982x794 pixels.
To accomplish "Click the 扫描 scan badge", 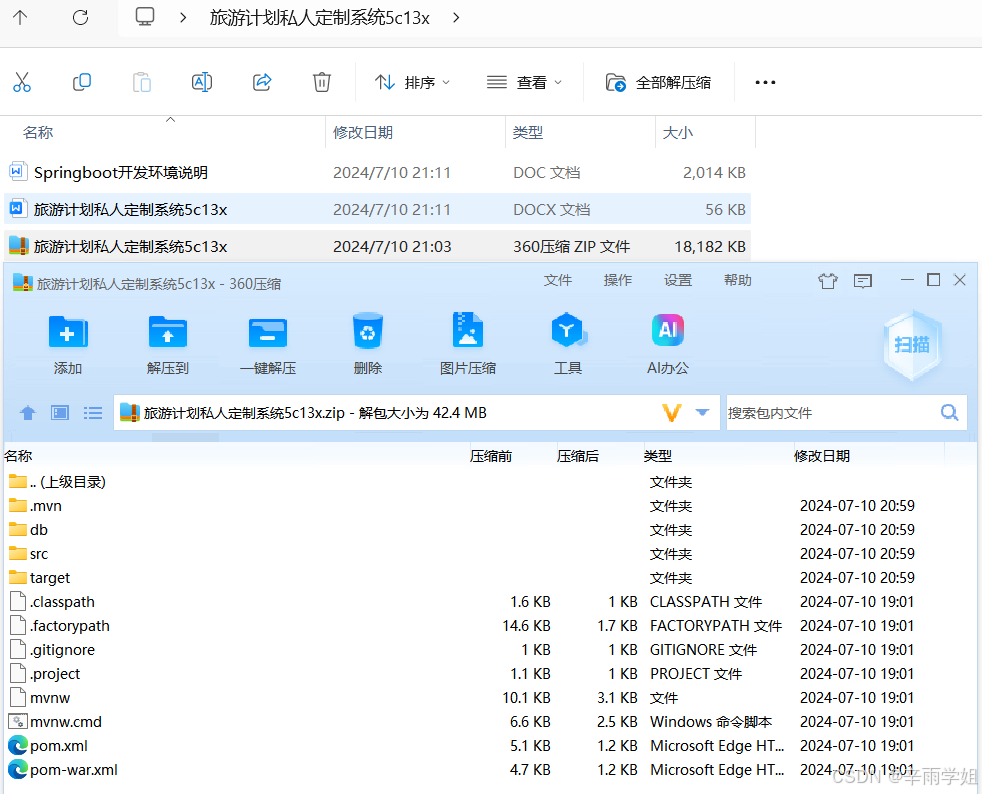I will 910,345.
